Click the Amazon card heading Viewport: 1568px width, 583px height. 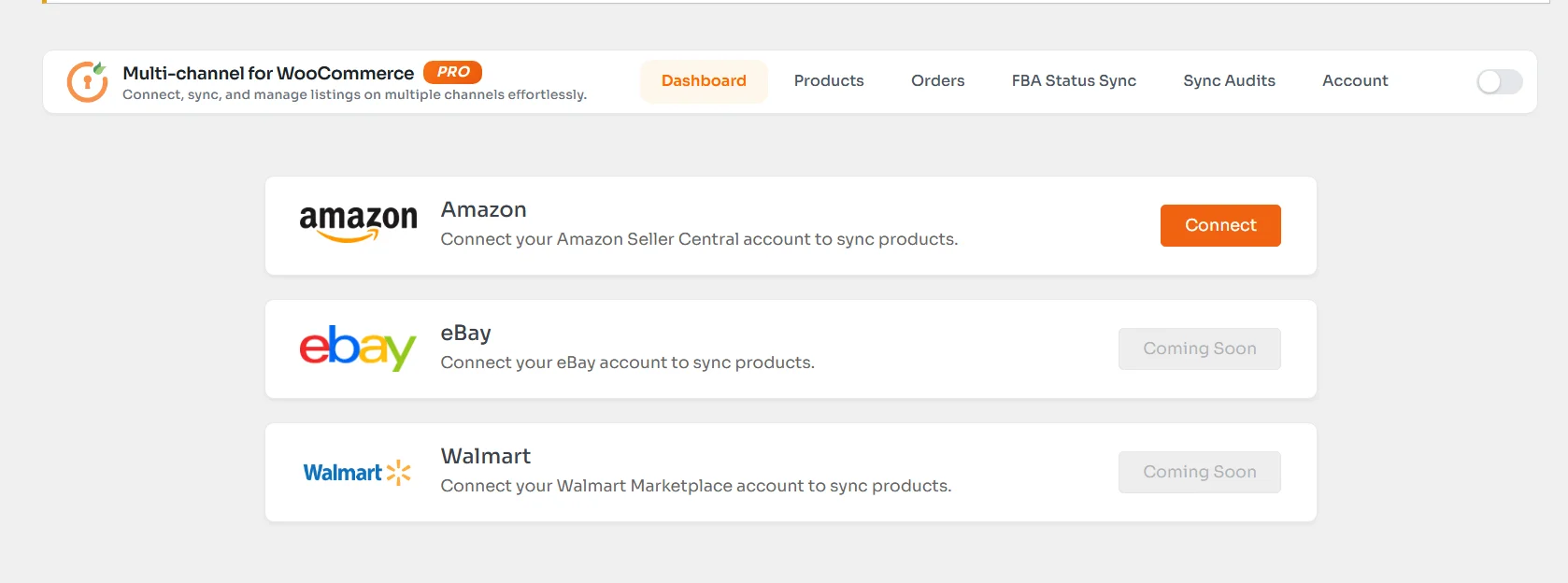coord(483,209)
